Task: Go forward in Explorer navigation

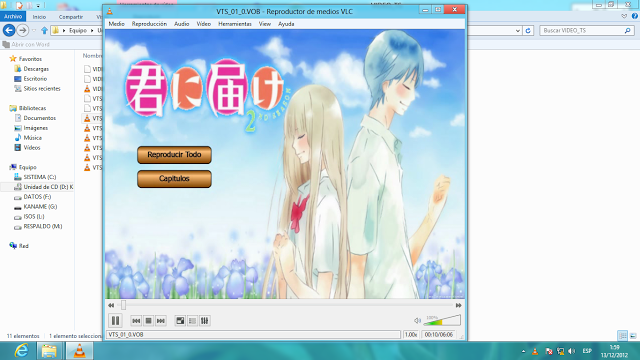Action: click(x=23, y=30)
